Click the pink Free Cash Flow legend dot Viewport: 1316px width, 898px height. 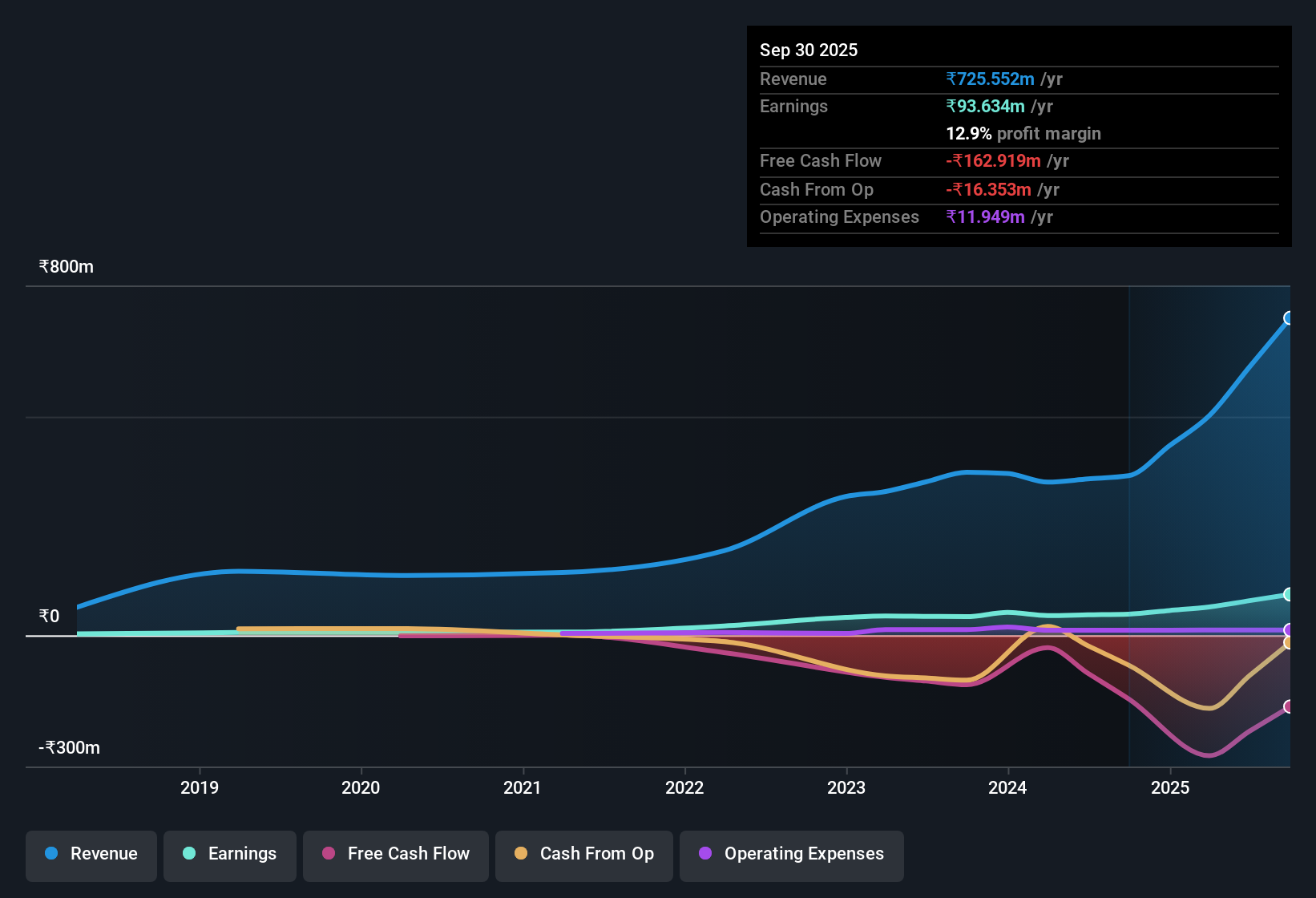coord(328,854)
